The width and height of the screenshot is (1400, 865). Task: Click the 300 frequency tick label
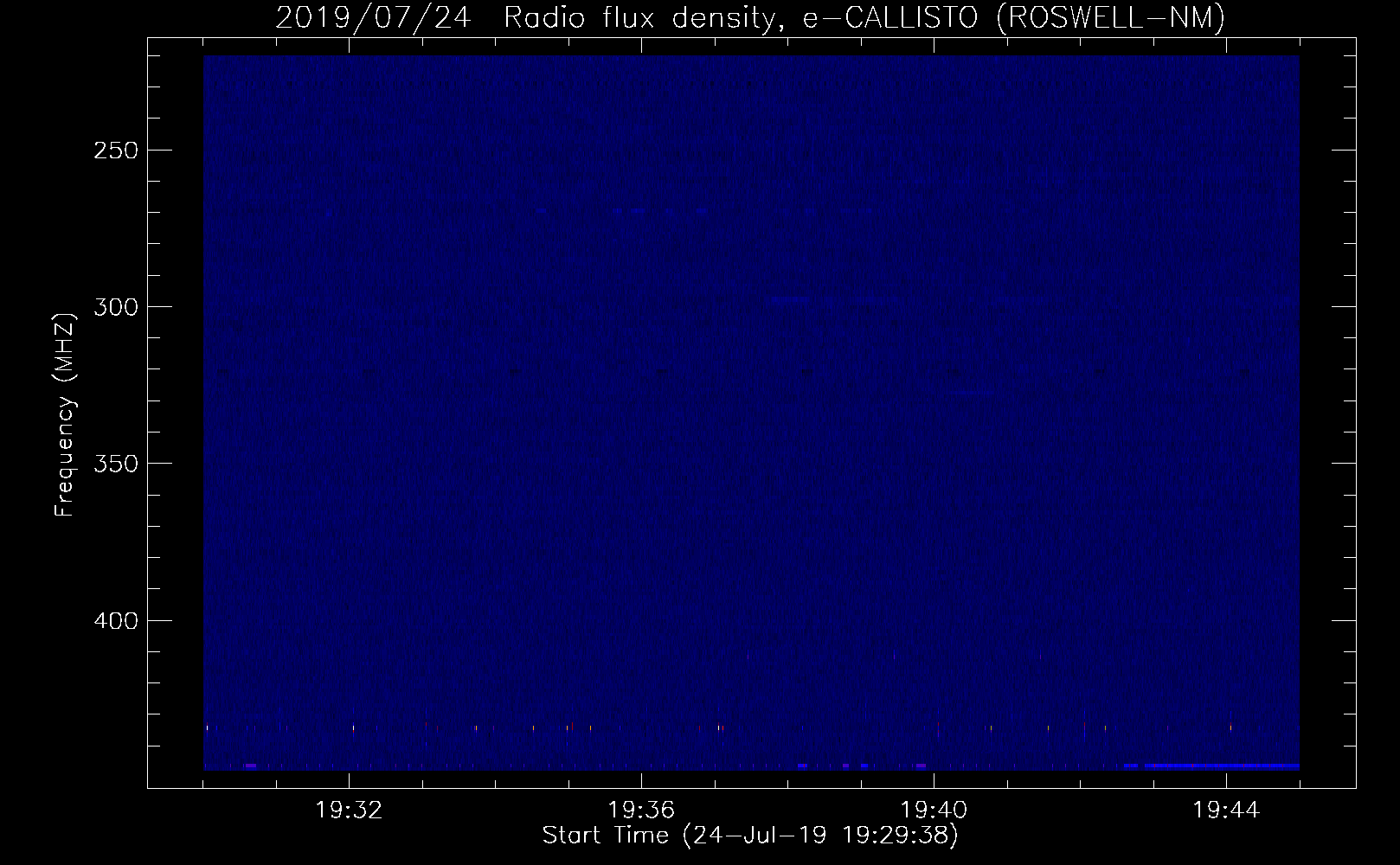[115, 307]
